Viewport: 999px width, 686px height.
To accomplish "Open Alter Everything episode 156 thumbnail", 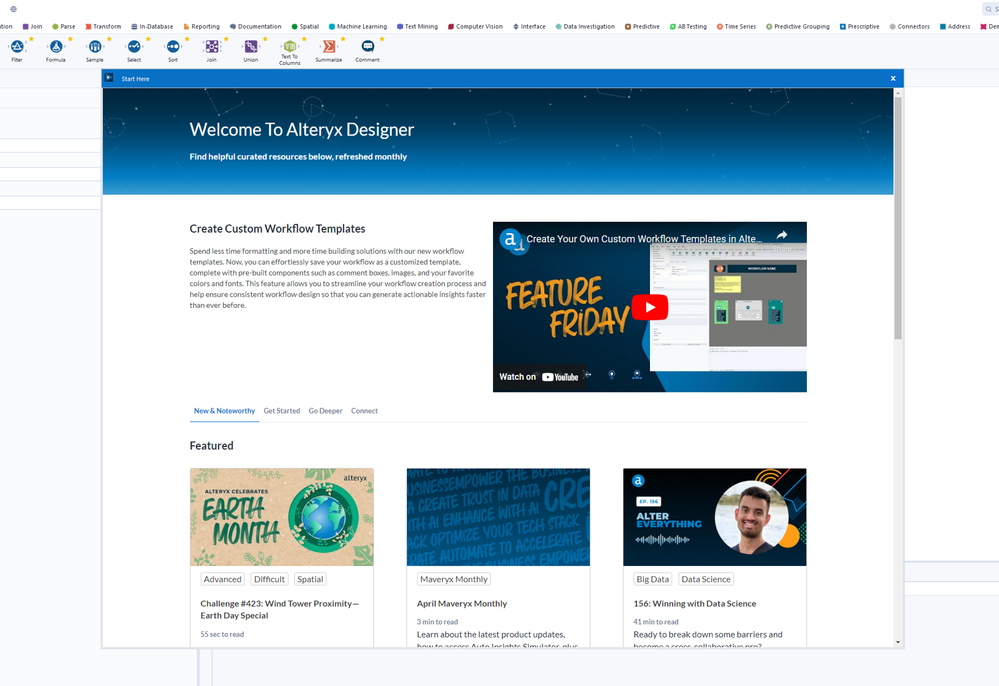I will (715, 517).
